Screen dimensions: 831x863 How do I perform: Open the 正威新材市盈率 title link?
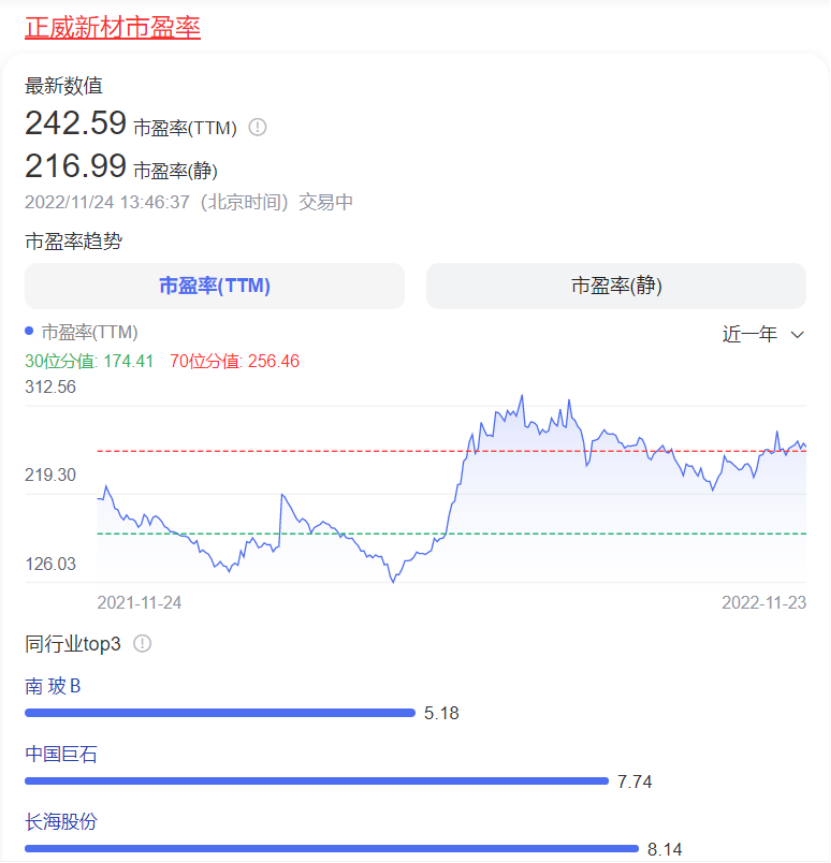tap(112, 28)
